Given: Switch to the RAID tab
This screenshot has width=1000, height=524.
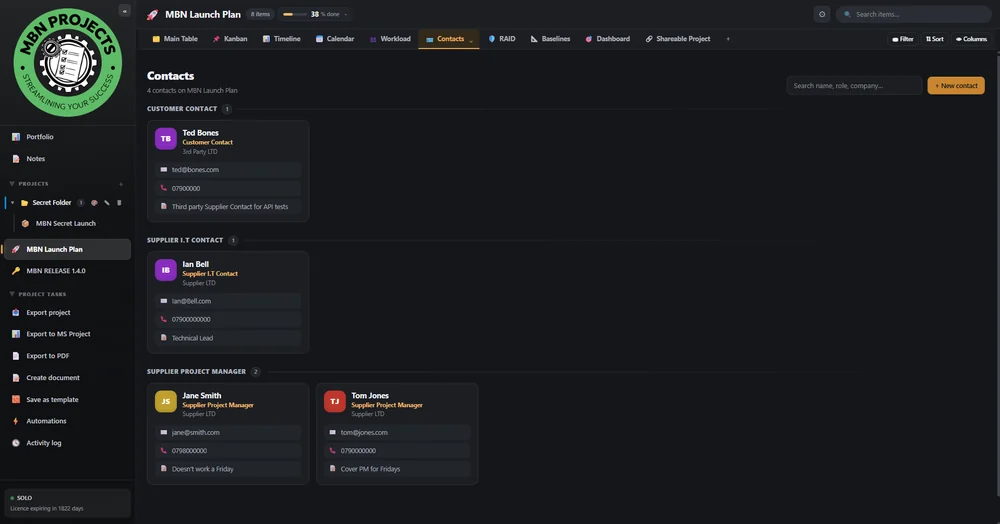Looking at the screenshot, I should pos(502,39).
